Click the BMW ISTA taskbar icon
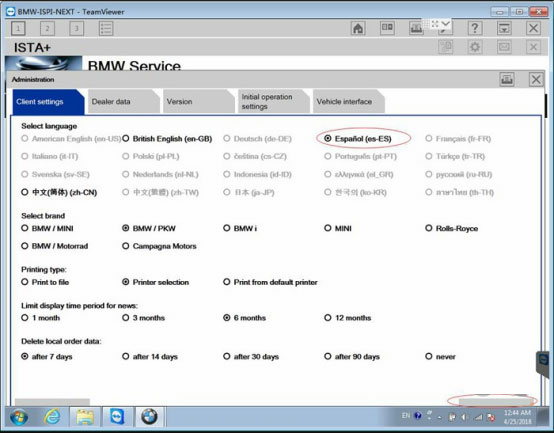554x433 pixels. point(150,417)
